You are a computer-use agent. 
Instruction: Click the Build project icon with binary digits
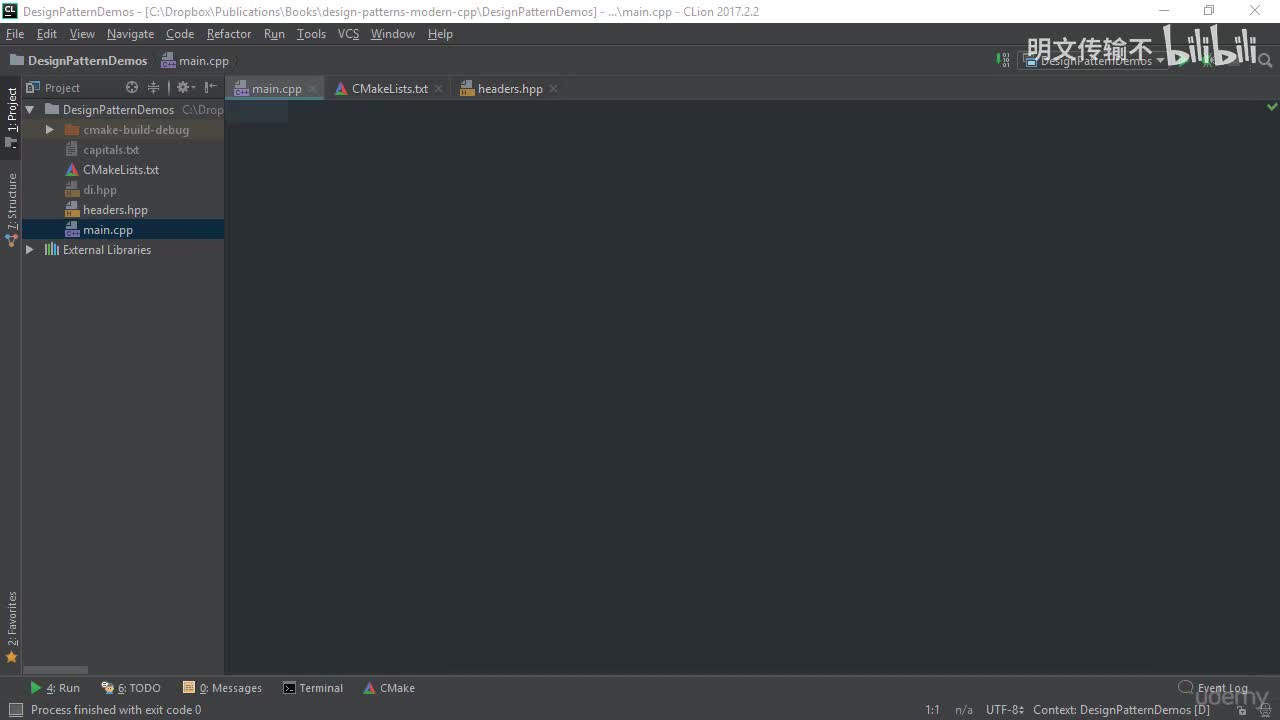pos(1002,61)
